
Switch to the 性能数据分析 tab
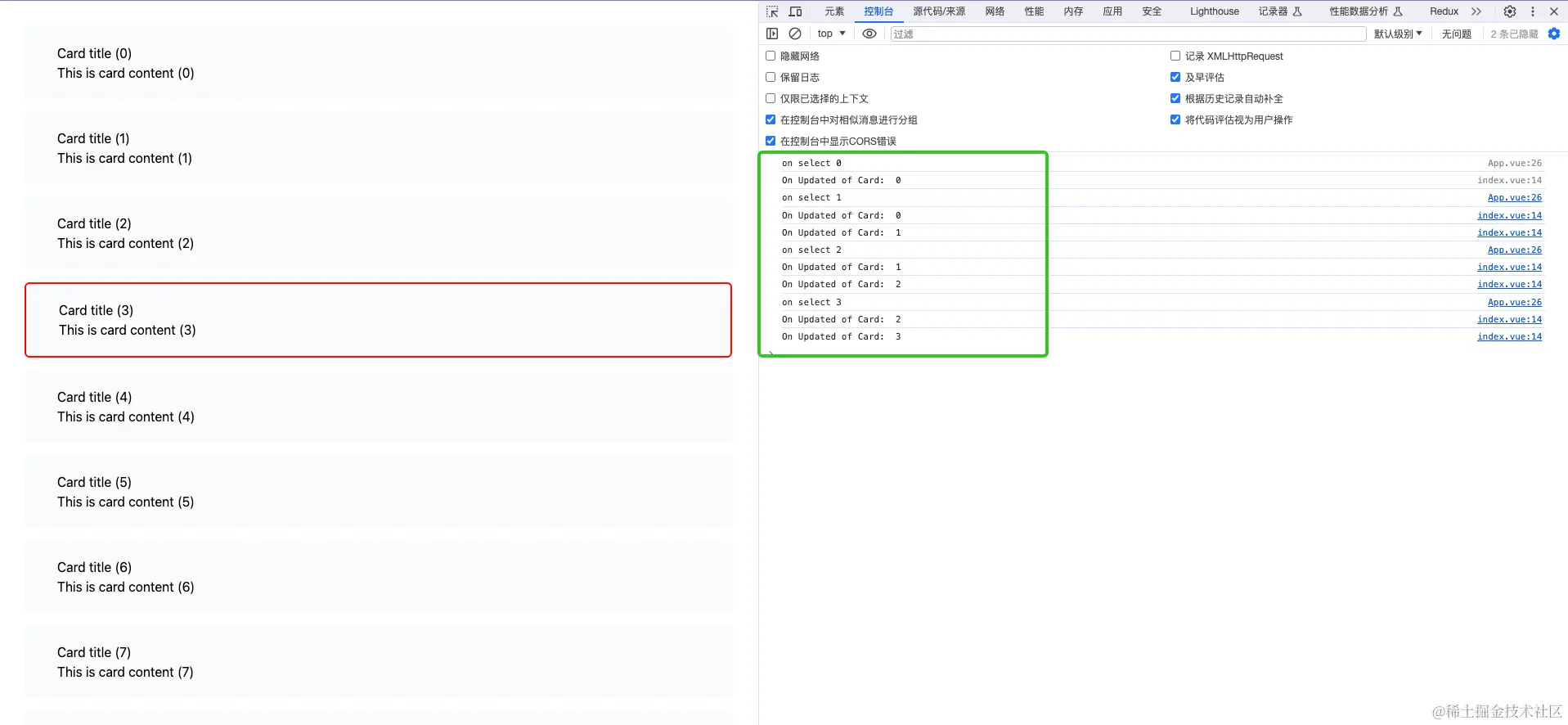1366,11
